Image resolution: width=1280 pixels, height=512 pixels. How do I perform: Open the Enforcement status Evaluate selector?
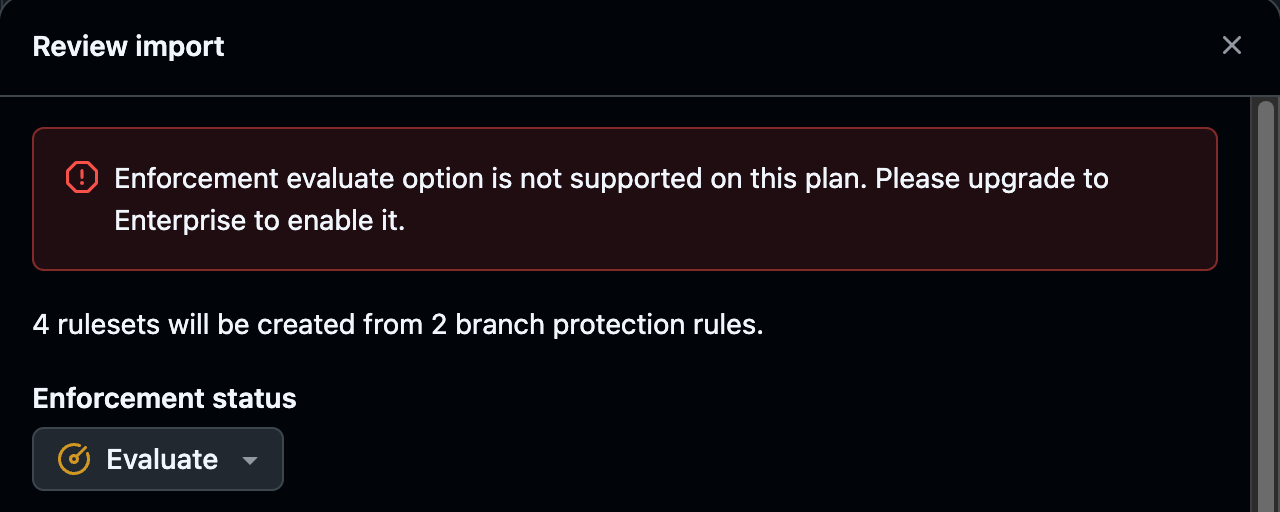[x=158, y=459]
